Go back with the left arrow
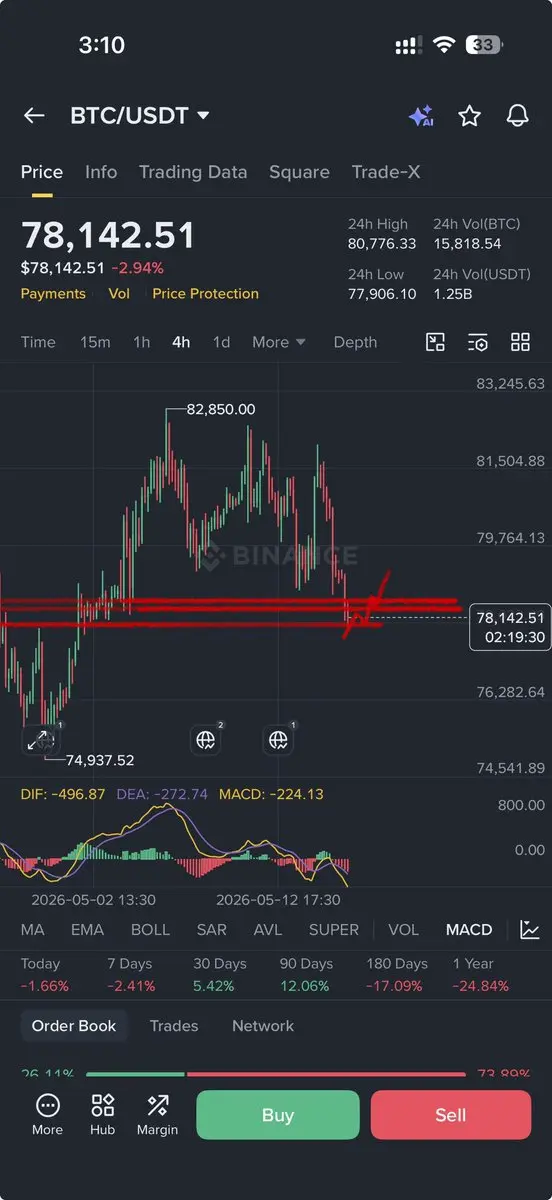This screenshot has height=1200, width=552. pos(34,116)
